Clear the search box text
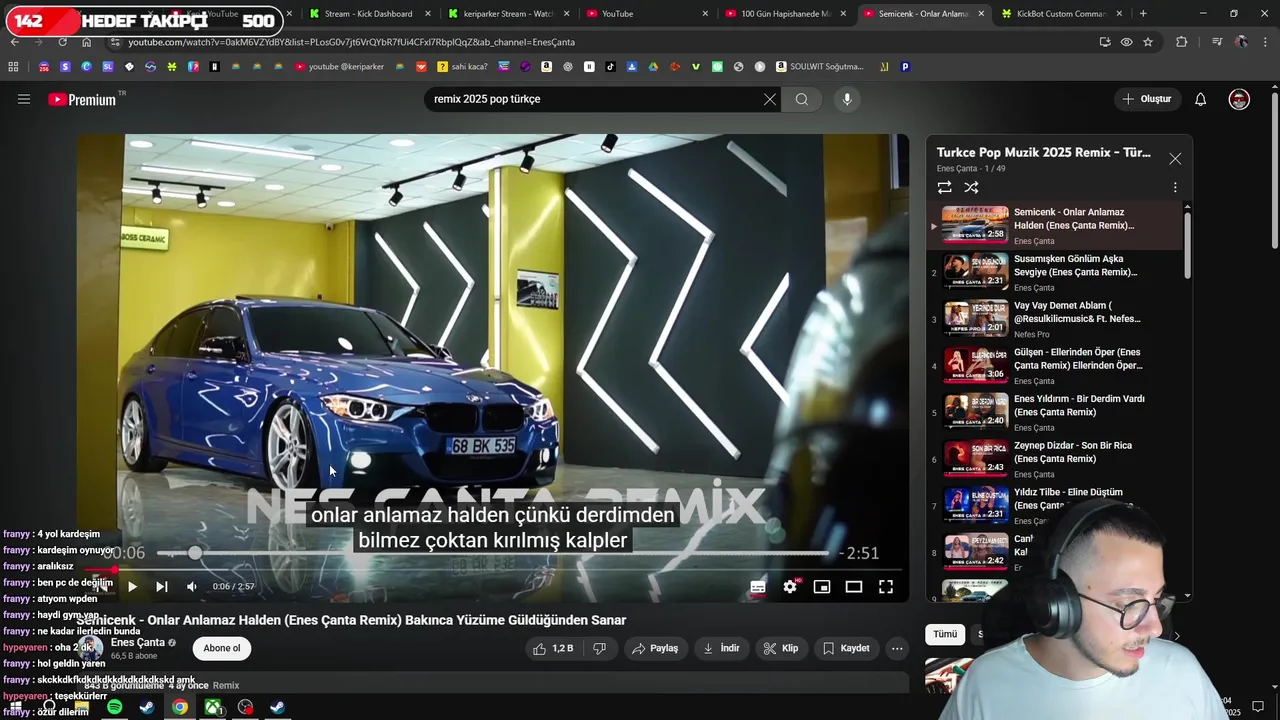This screenshot has height=720, width=1280. coord(769,99)
